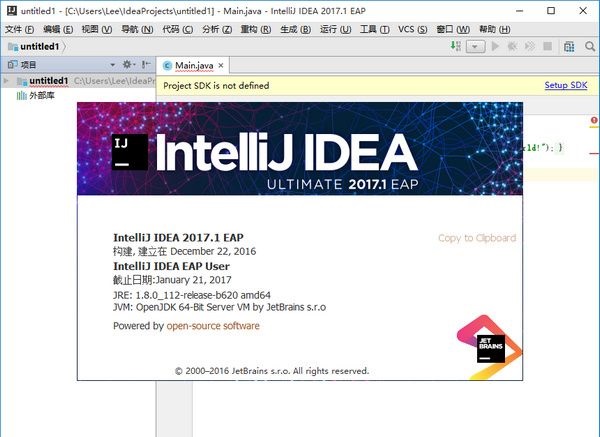Open the 文件 (F) menu
This screenshot has height=437, width=600.
tap(19, 29)
